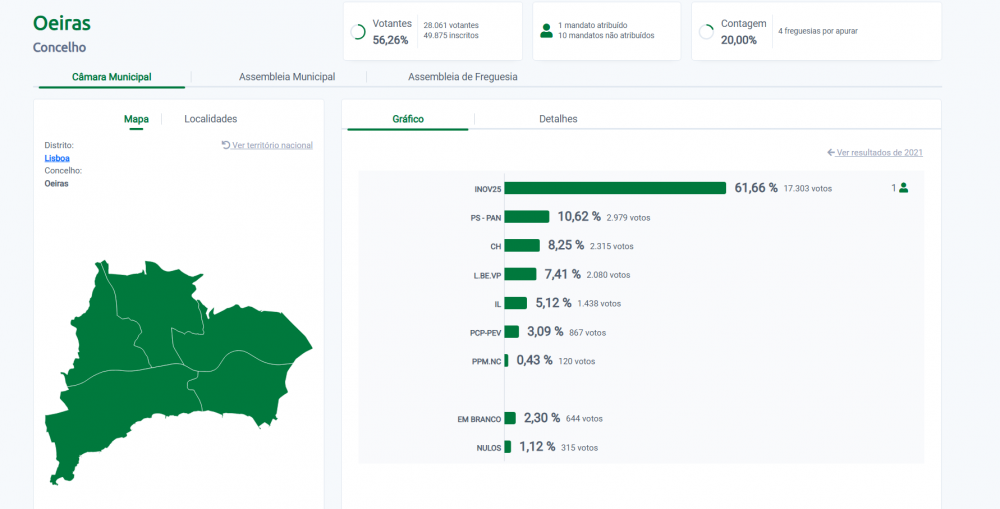Click the INOV25 elected mandate person icon
Screen dimensions: 1000x509
(x=903, y=188)
